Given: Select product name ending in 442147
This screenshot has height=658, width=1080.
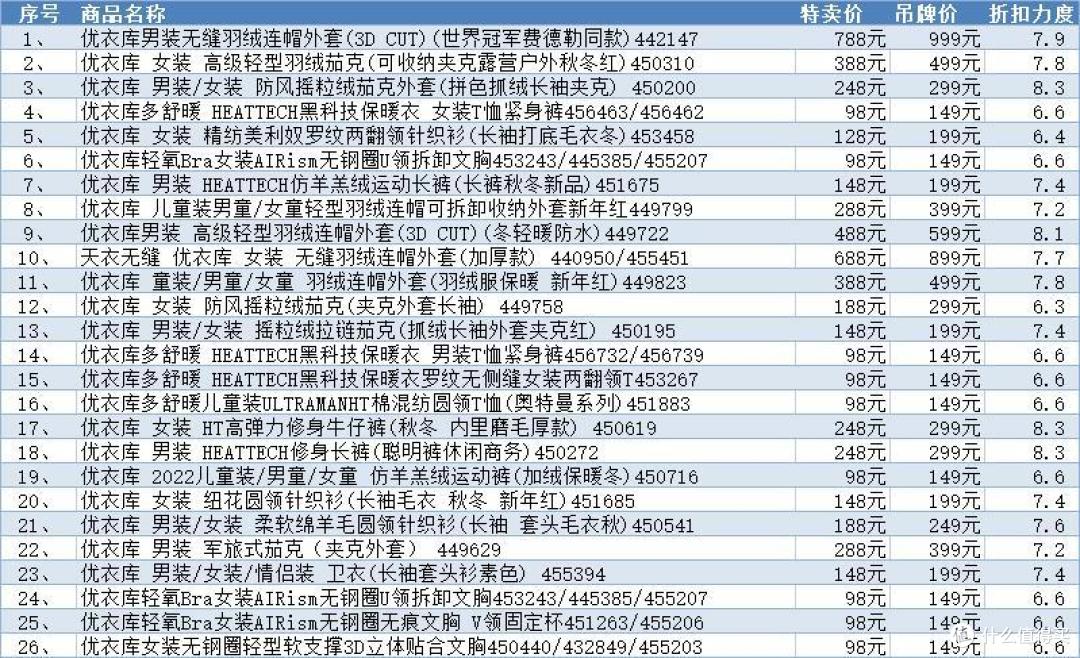Looking at the screenshot, I should pyautogui.click(x=389, y=39).
